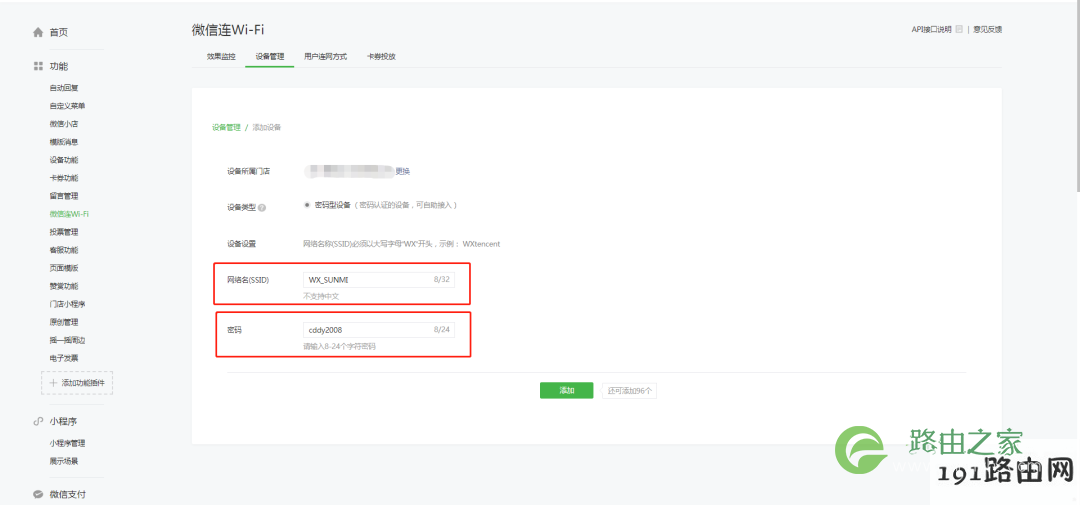
Task: Open 微信小店 in the sidebar
Action: [x=63, y=124]
